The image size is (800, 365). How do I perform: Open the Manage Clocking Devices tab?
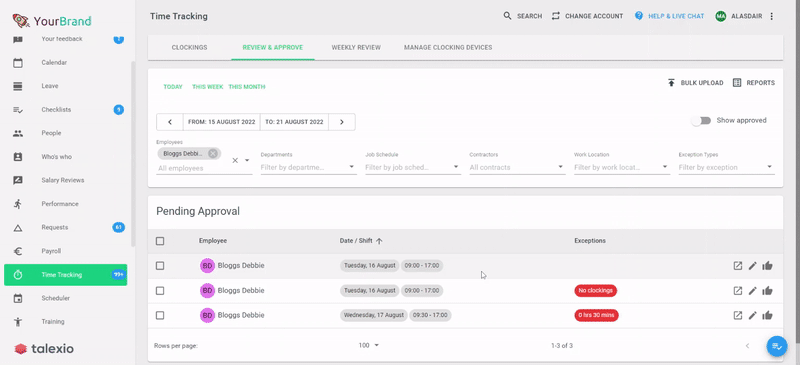(448, 47)
